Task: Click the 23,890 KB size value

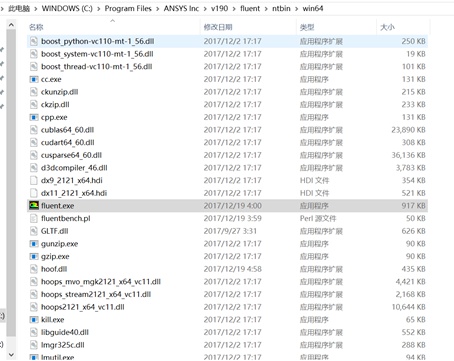Action: (x=408, y=130)
